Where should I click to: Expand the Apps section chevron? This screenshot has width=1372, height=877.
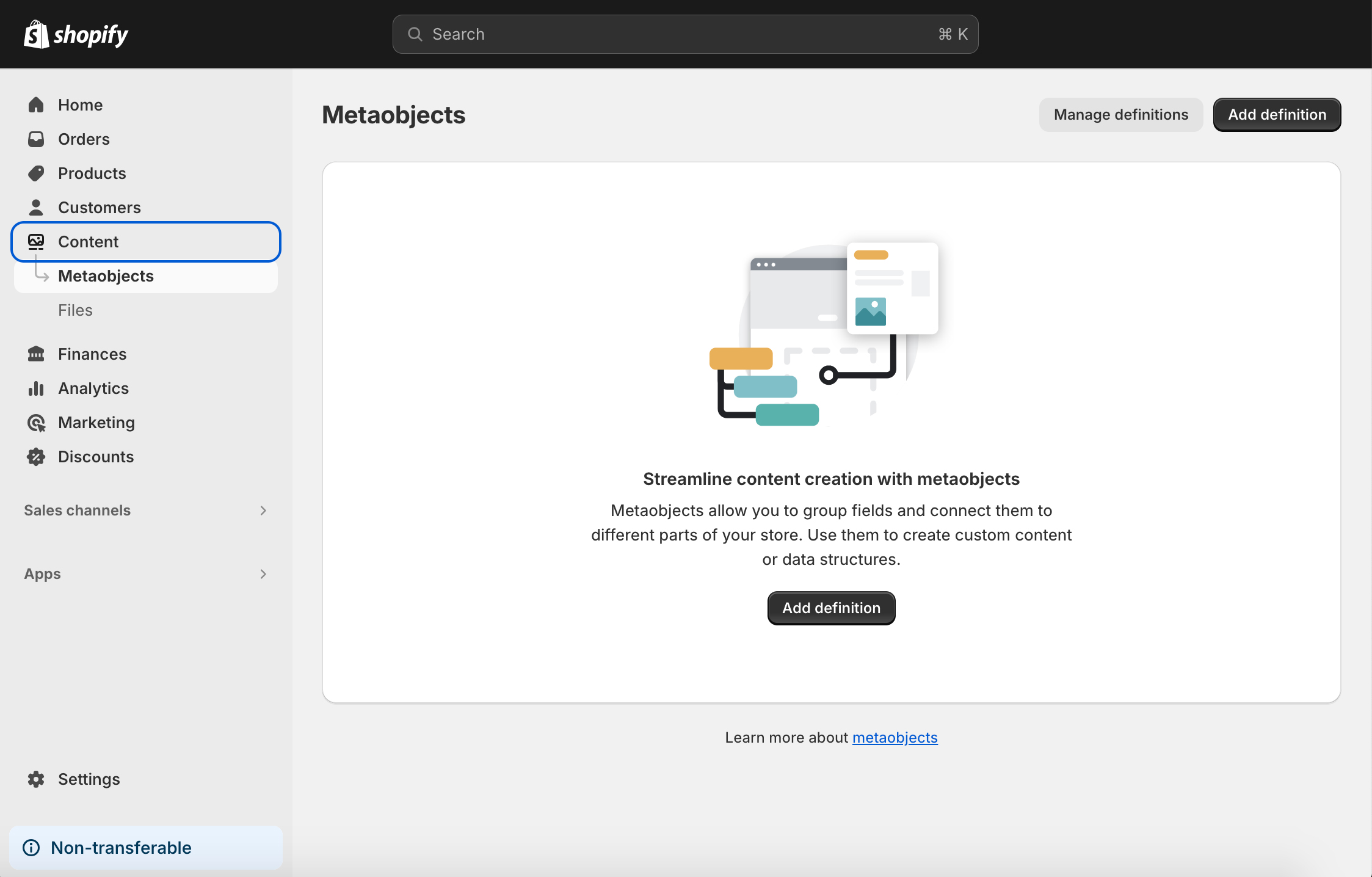[263, 574]
